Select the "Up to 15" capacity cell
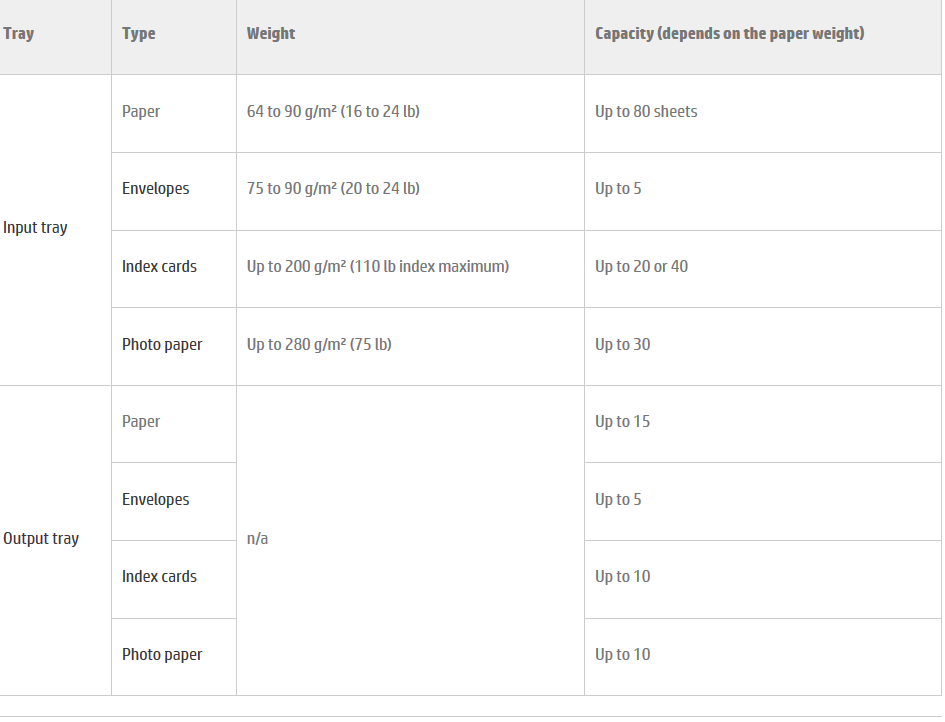The width and height of the screenshot is (945, 722). [x=622, y=422]
